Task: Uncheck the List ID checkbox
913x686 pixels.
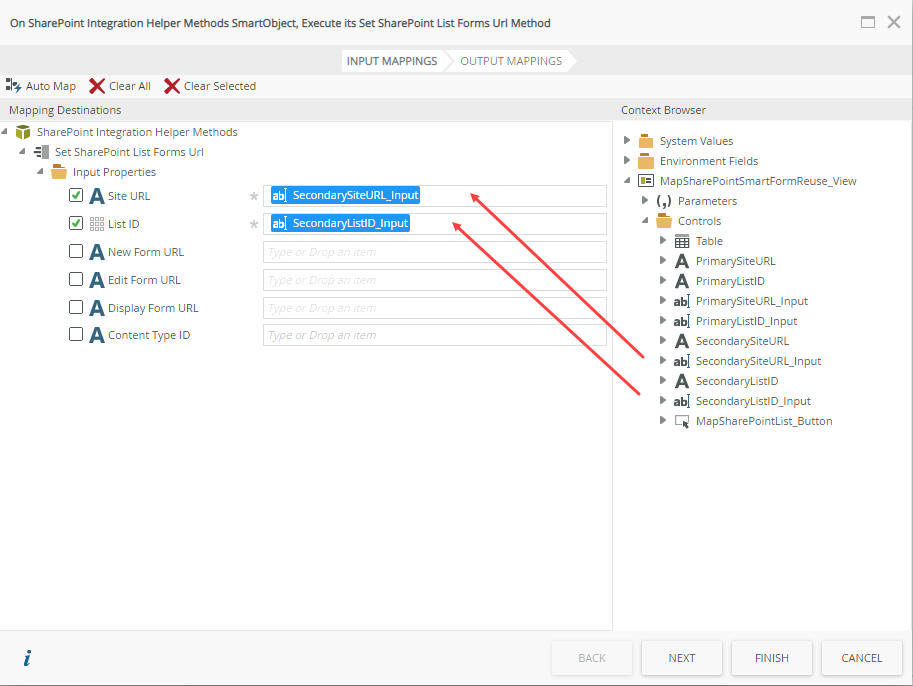Action: pos(76,224)
